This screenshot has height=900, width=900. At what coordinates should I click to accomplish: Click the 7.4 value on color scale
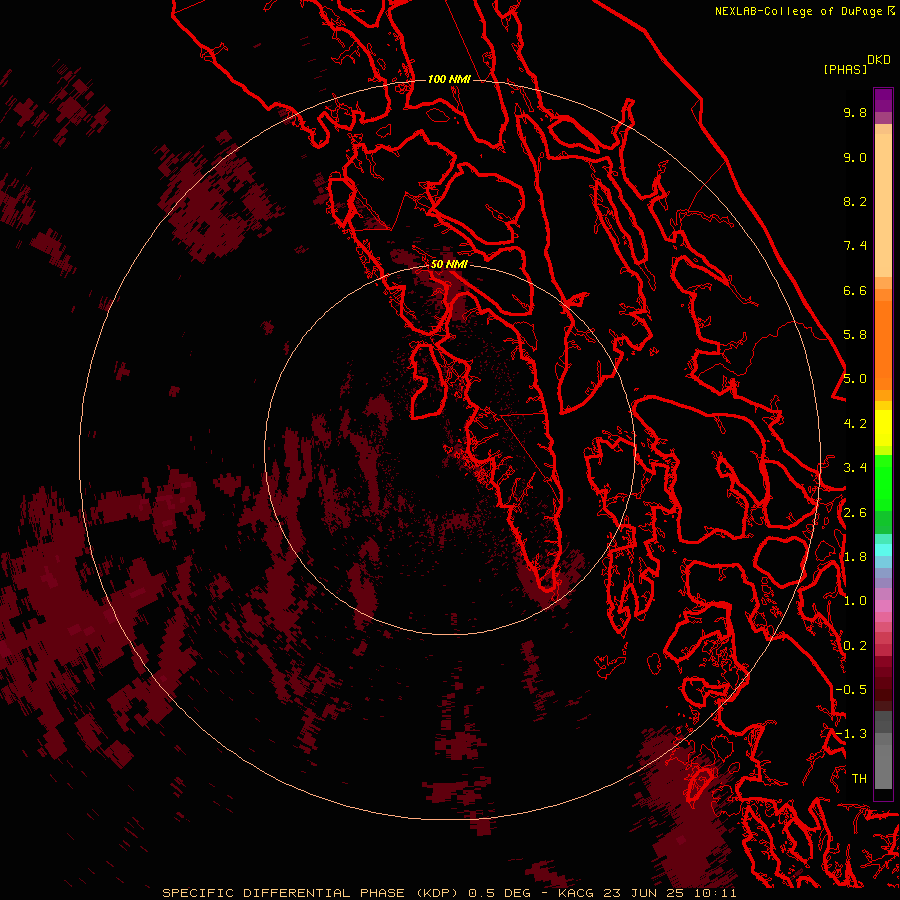point(855,246)
